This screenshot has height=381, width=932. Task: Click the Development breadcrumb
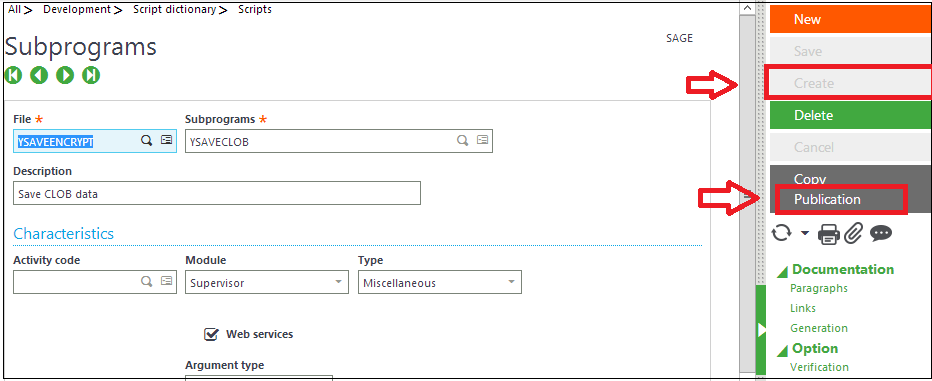pos(77,10)
